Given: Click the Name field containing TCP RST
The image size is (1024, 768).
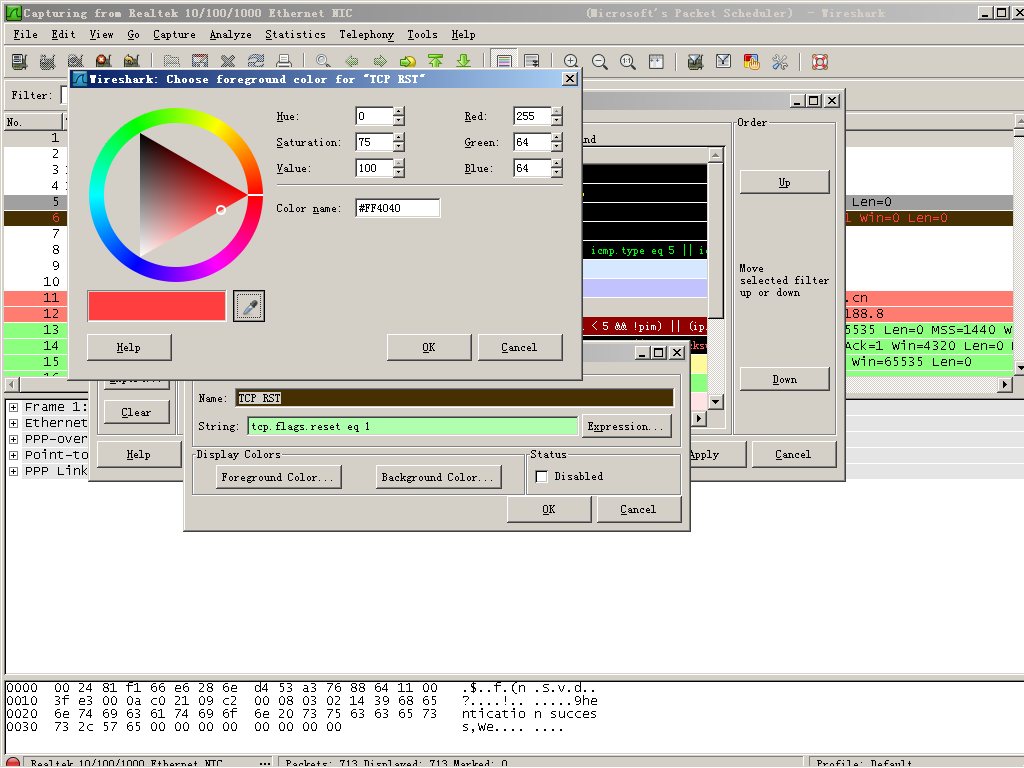Looking at the screenshot, I should 455,398.
